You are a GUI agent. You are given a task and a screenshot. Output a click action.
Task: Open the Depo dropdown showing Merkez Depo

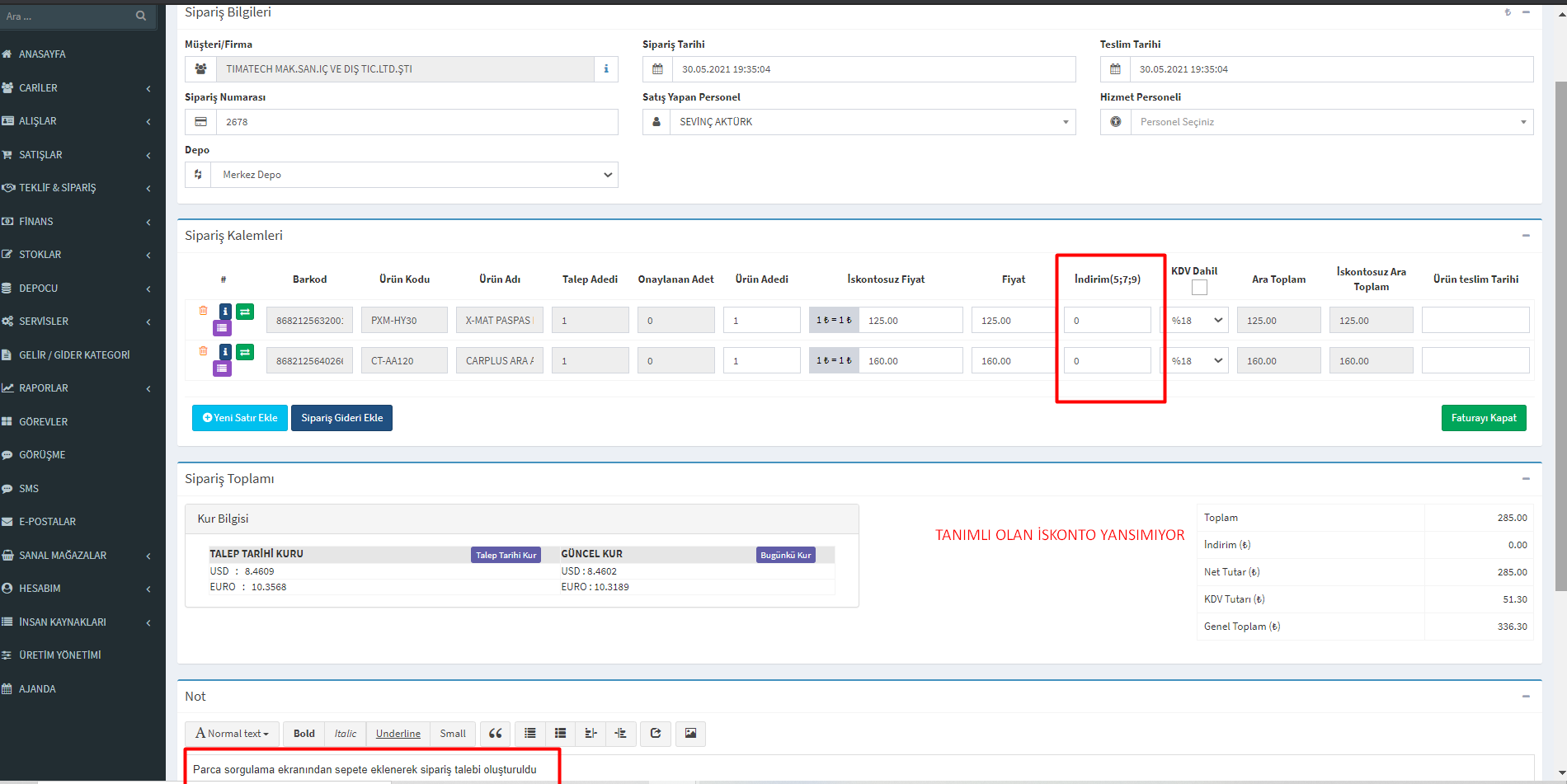click(414, 175)
